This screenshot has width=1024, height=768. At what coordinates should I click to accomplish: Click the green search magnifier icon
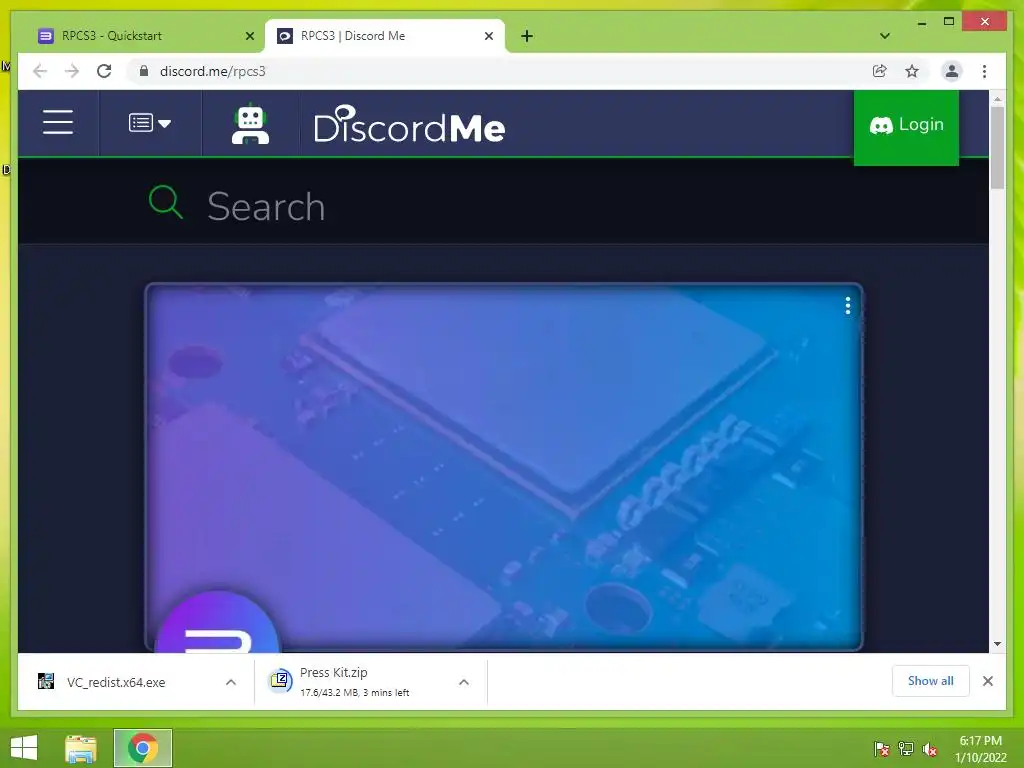165,202
